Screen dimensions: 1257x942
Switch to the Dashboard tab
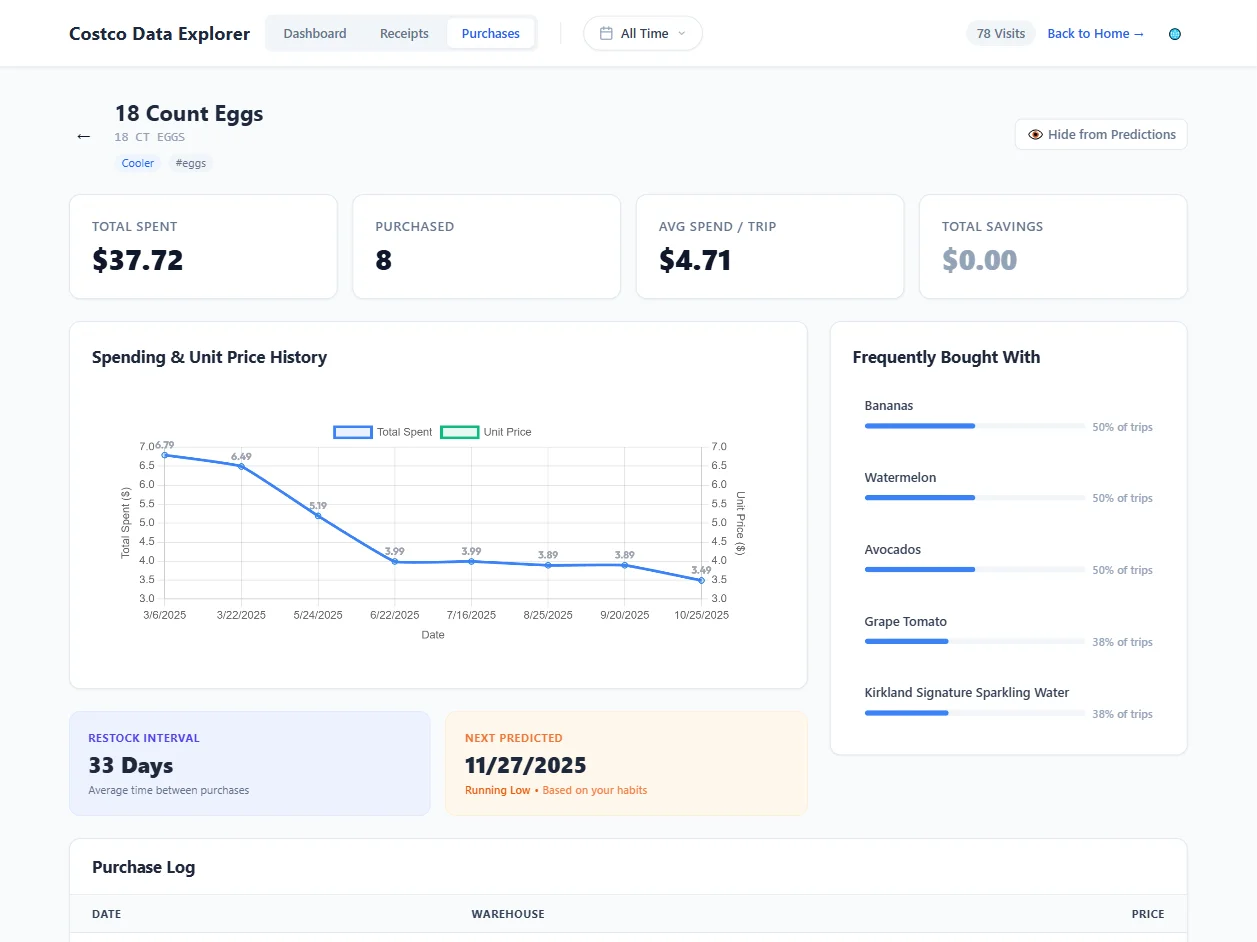tap(315, 33)
